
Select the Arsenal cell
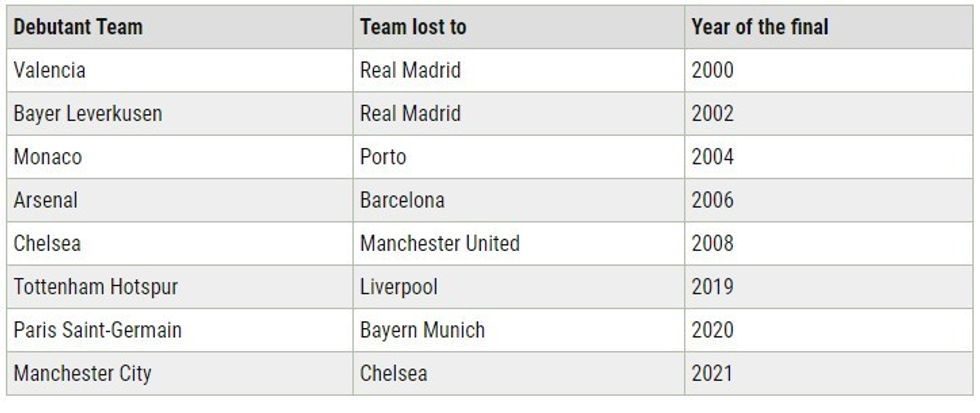[x=46, y=200]
